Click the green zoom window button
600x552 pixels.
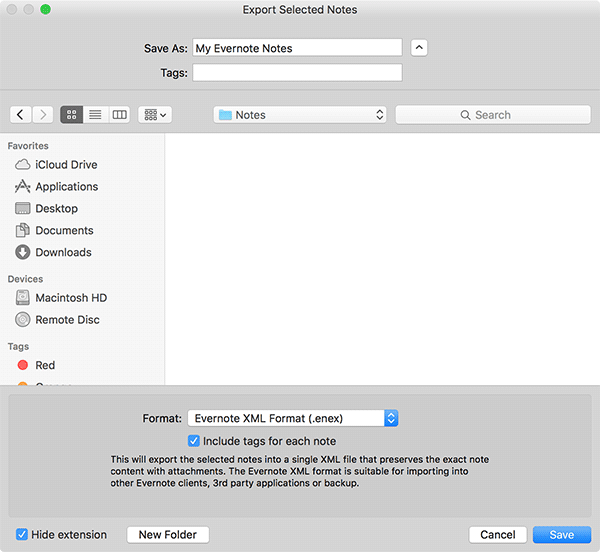(46, 9)
